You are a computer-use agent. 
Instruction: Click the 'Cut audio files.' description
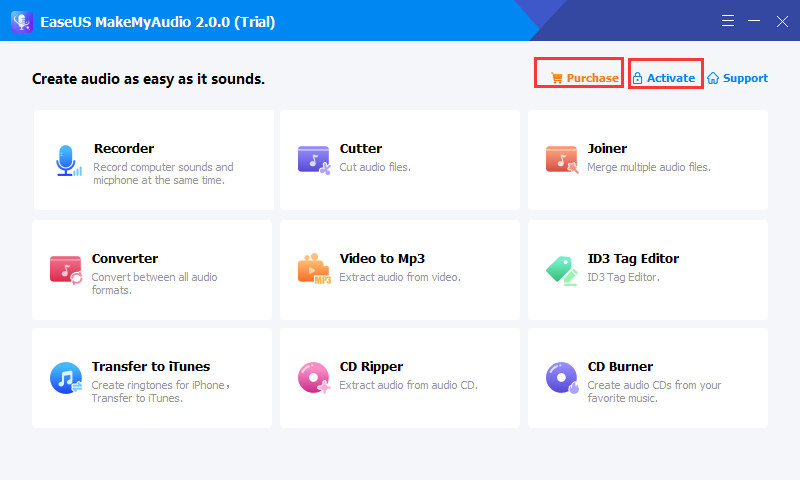point(375,167)
